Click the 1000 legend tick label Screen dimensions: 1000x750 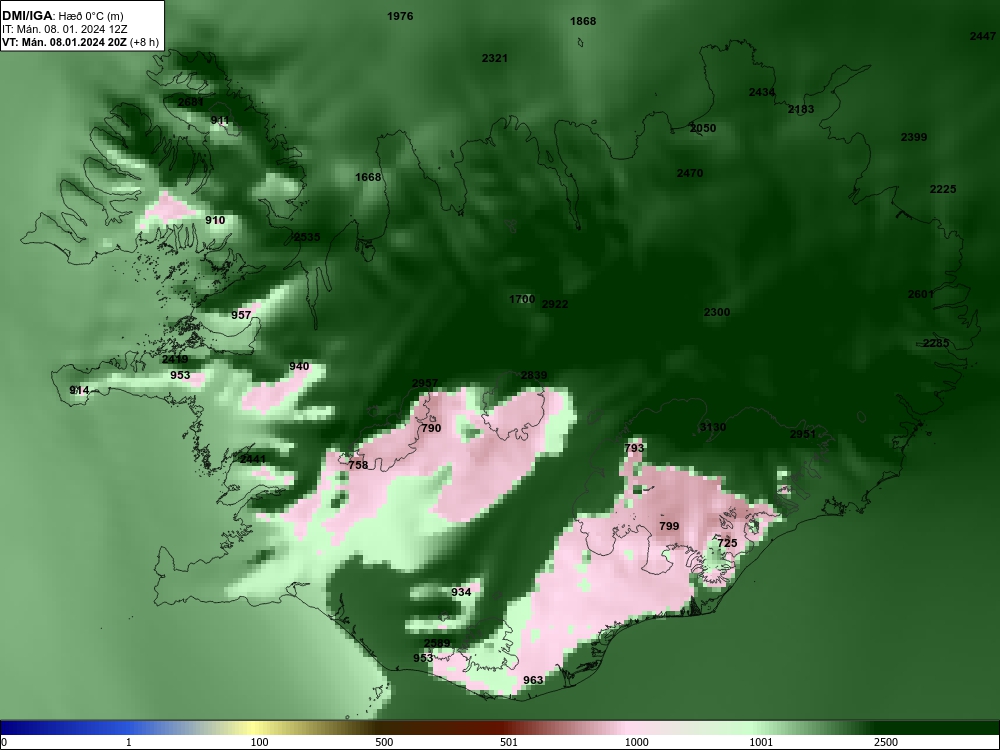(637, 742)
